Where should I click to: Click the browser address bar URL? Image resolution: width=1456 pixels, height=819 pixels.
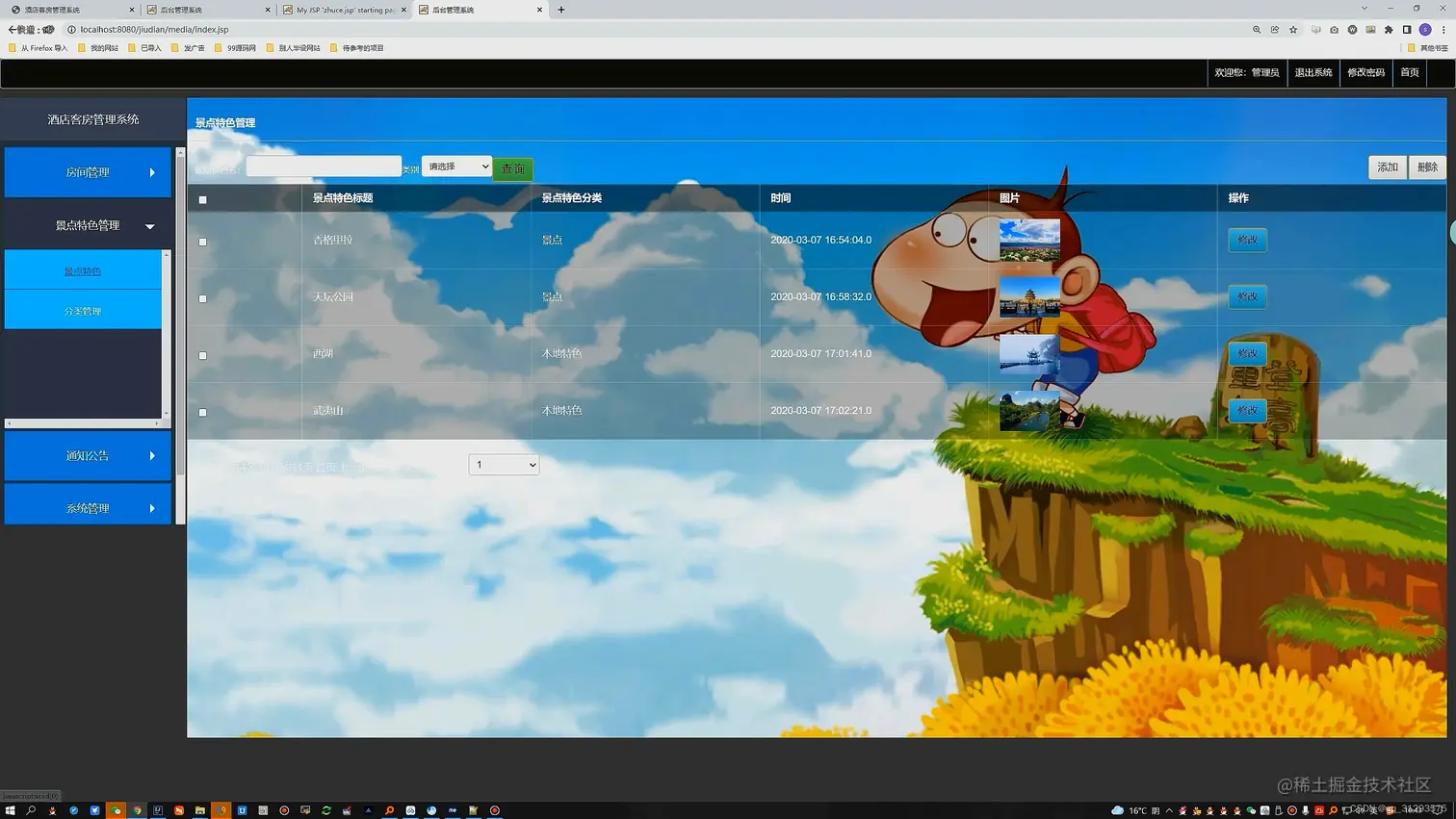click(x=154, y=30)
